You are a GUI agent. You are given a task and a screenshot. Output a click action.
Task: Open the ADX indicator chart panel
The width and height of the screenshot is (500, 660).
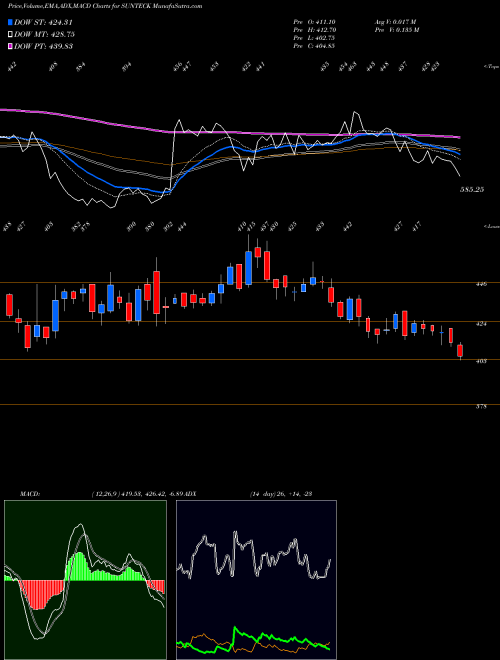pos(256,580)
